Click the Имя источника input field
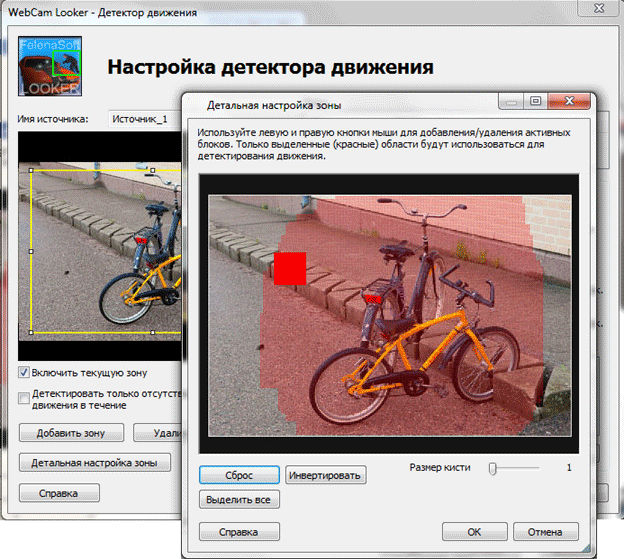The height and width of the screenshot is (559, 624). coord(145,119)
